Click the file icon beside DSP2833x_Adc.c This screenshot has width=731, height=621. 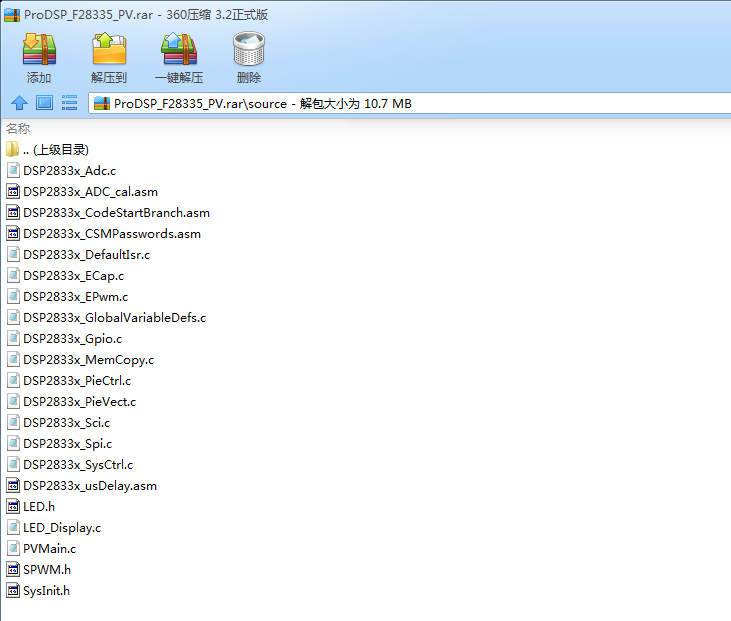[13, 171]
